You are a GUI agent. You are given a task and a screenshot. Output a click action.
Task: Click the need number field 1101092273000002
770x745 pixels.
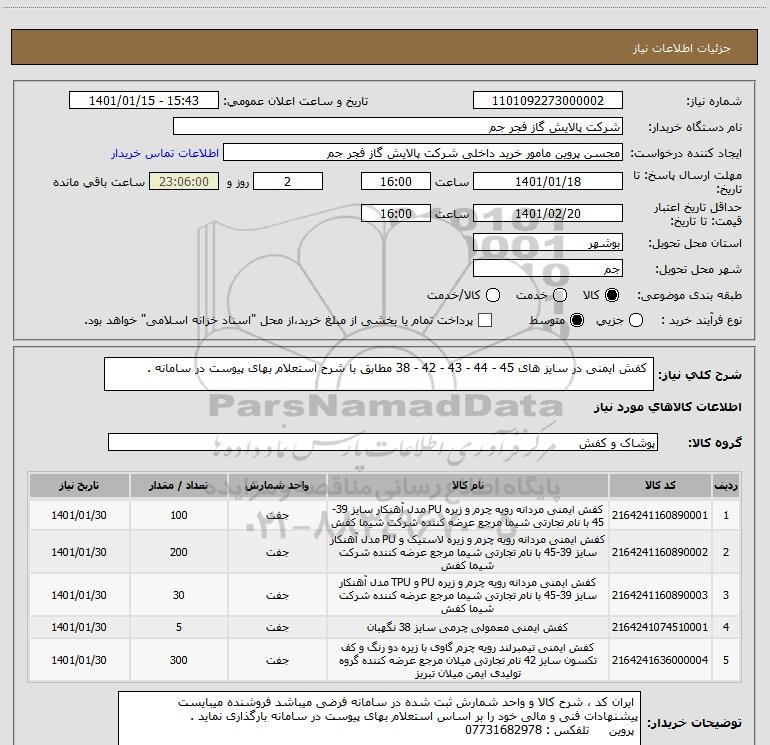(x=548, y=101)
